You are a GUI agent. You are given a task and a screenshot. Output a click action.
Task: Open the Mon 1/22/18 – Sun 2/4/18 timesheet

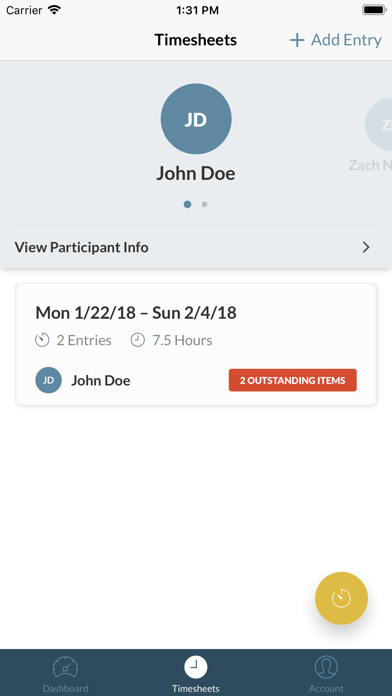tap(196, 344)
